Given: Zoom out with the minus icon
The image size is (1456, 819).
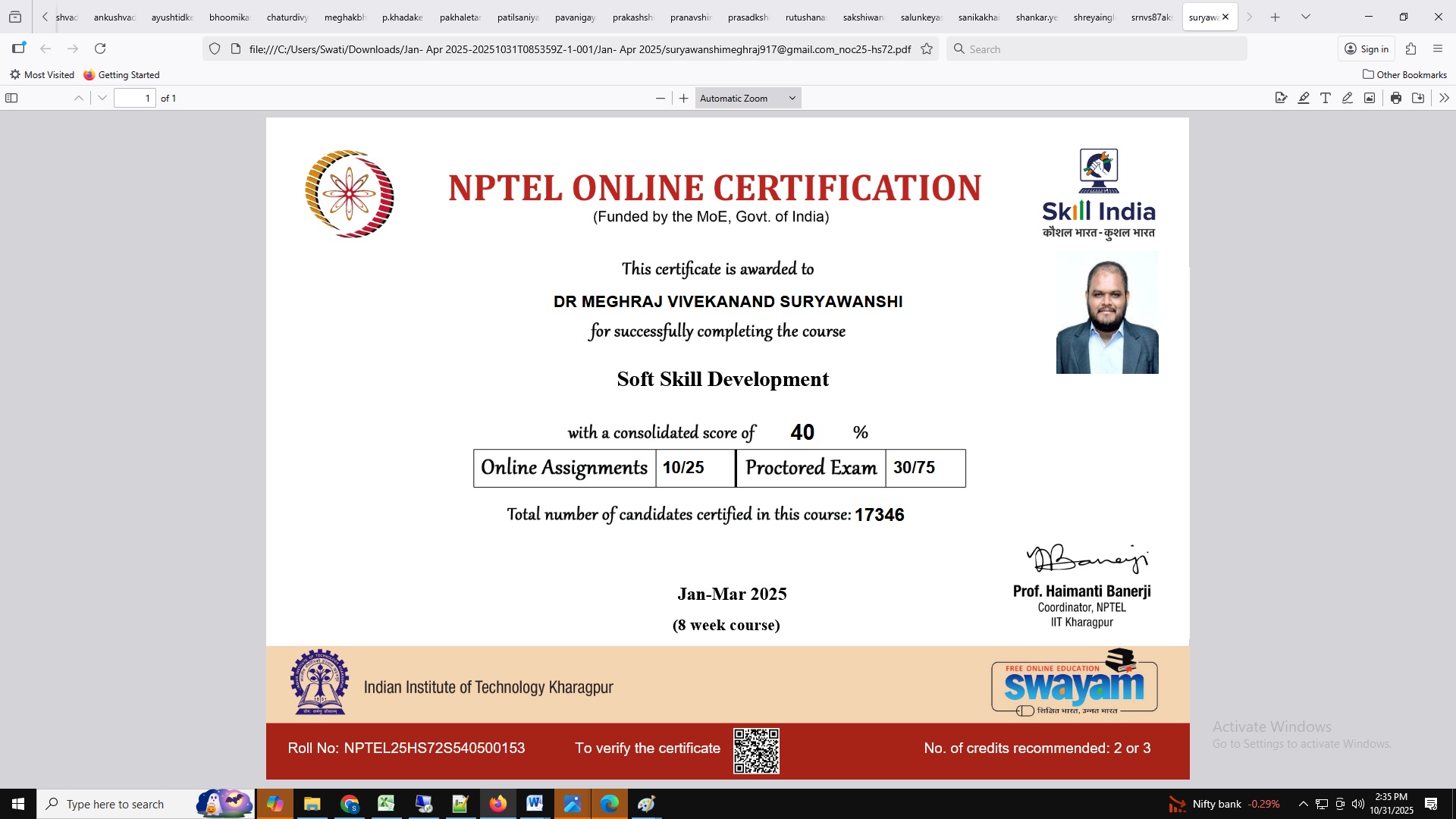Looking at the screenshot, I should 660,98.
